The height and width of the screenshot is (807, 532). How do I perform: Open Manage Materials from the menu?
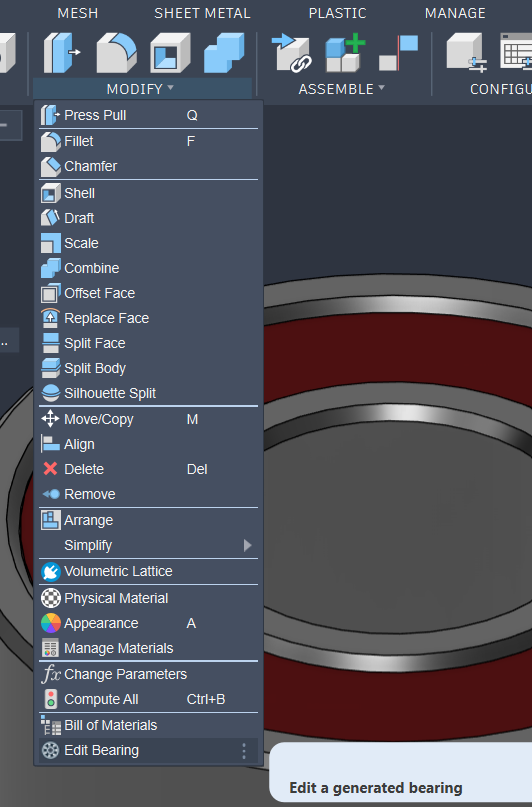tap(148, 648)
